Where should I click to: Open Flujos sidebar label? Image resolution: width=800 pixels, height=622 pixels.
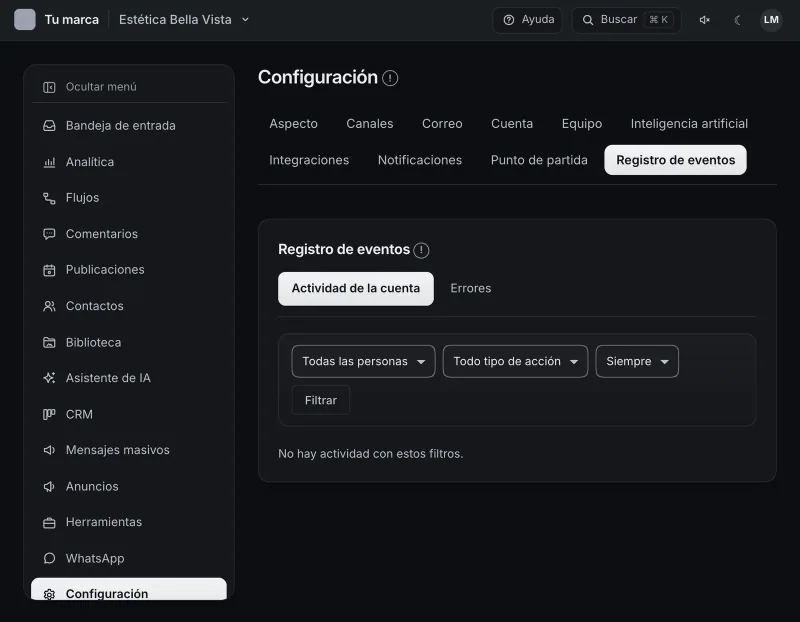point(82,198)
